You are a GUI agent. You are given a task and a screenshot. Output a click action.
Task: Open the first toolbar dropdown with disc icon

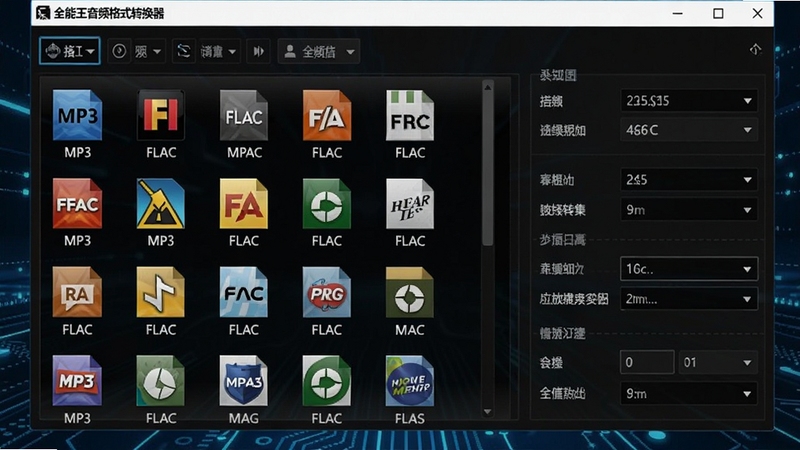(69, 51)
